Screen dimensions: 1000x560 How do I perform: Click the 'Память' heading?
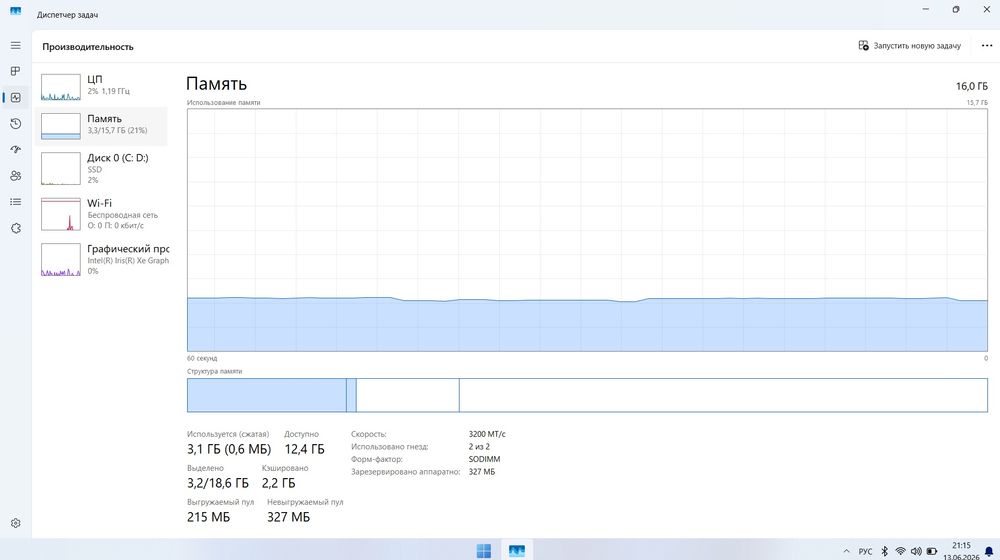click(216, 84)
